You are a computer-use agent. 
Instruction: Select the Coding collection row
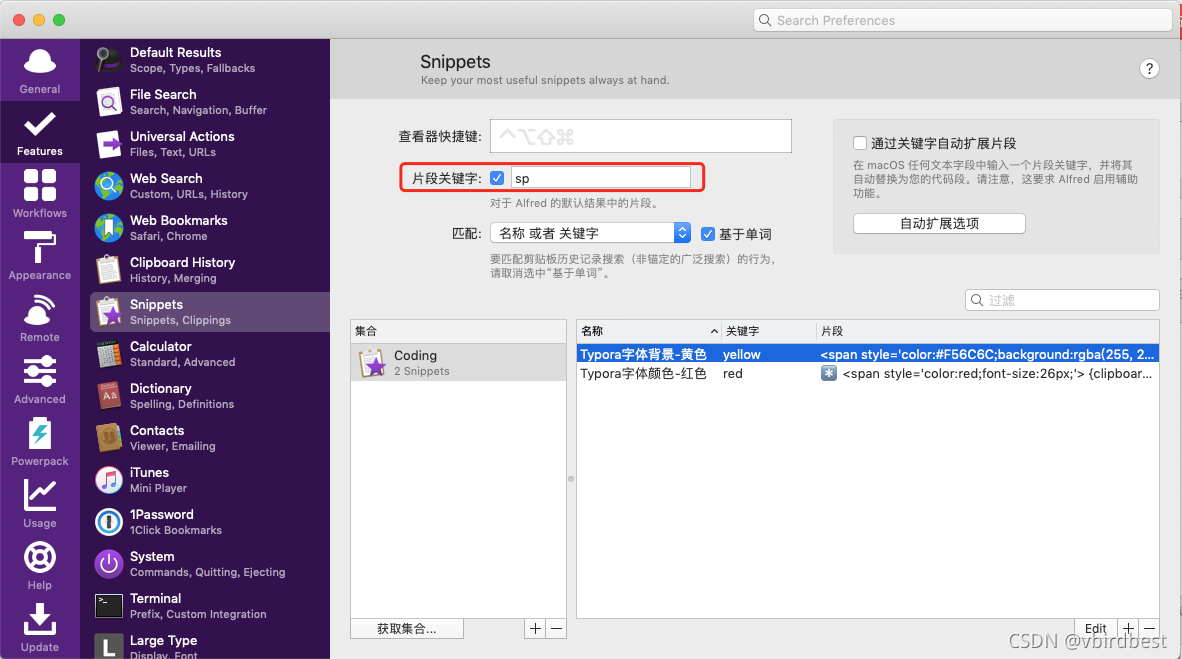[x=458, y=363]
